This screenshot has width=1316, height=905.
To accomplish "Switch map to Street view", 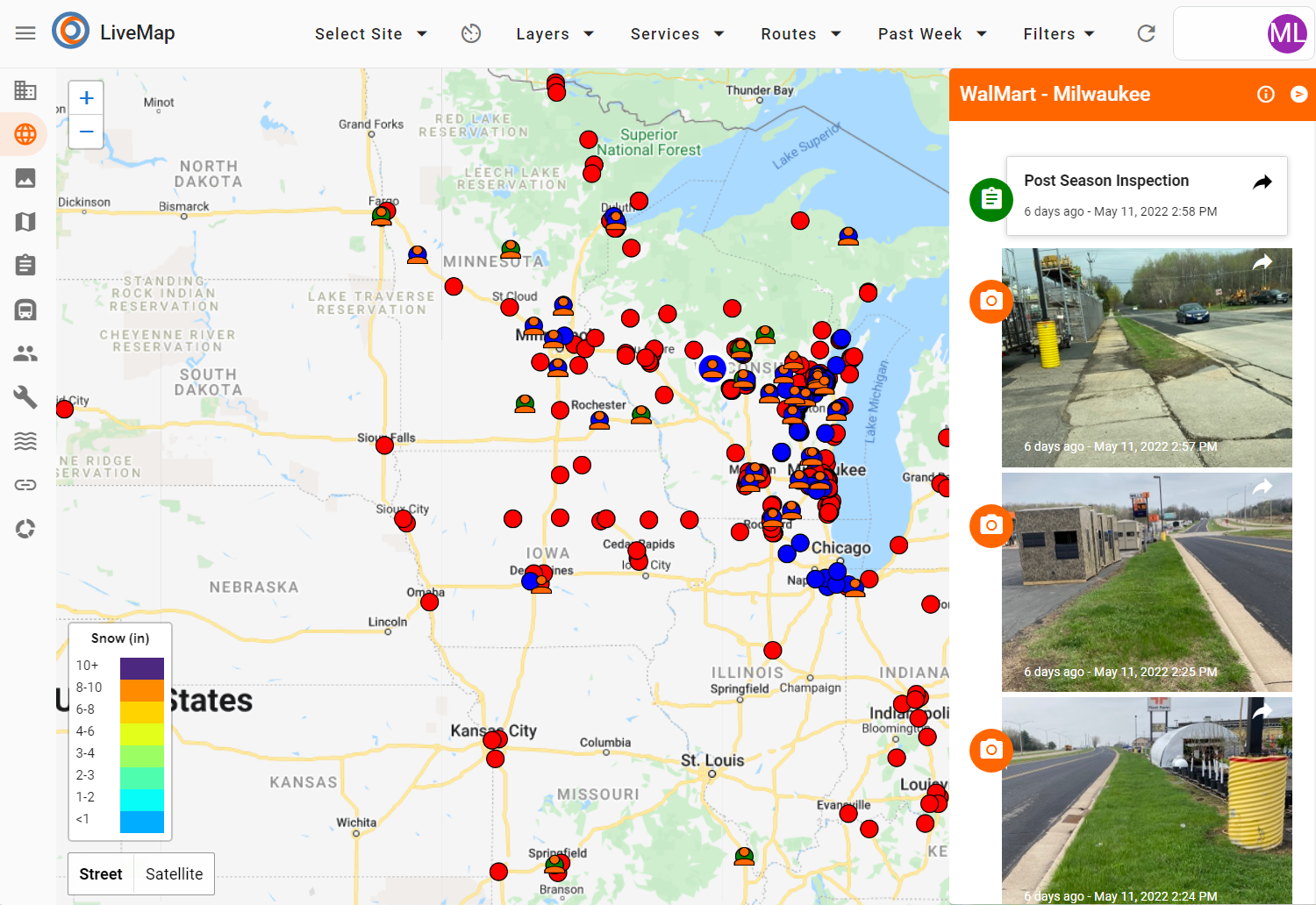I will [x=101, y=873].
